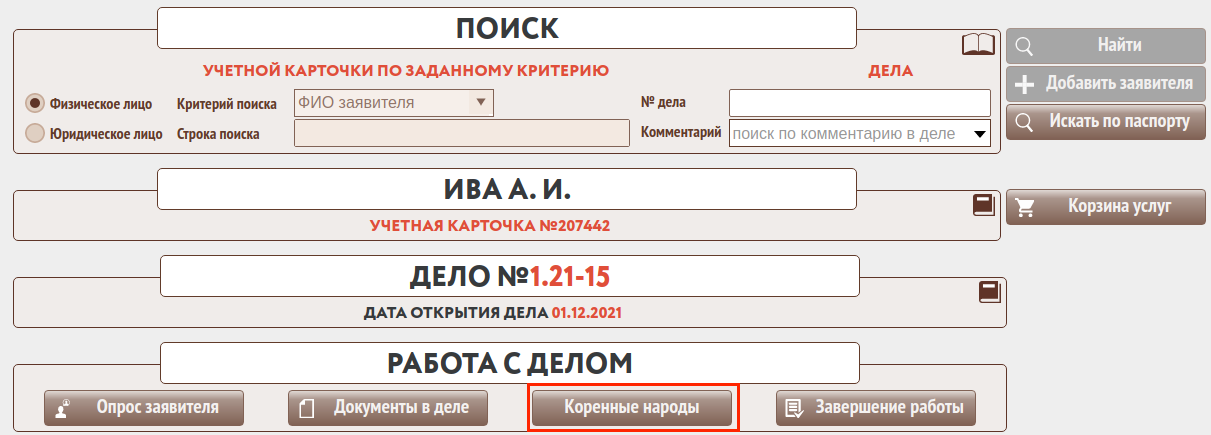
Task: Open Документы в деле
Action: [x=386, y=408]
